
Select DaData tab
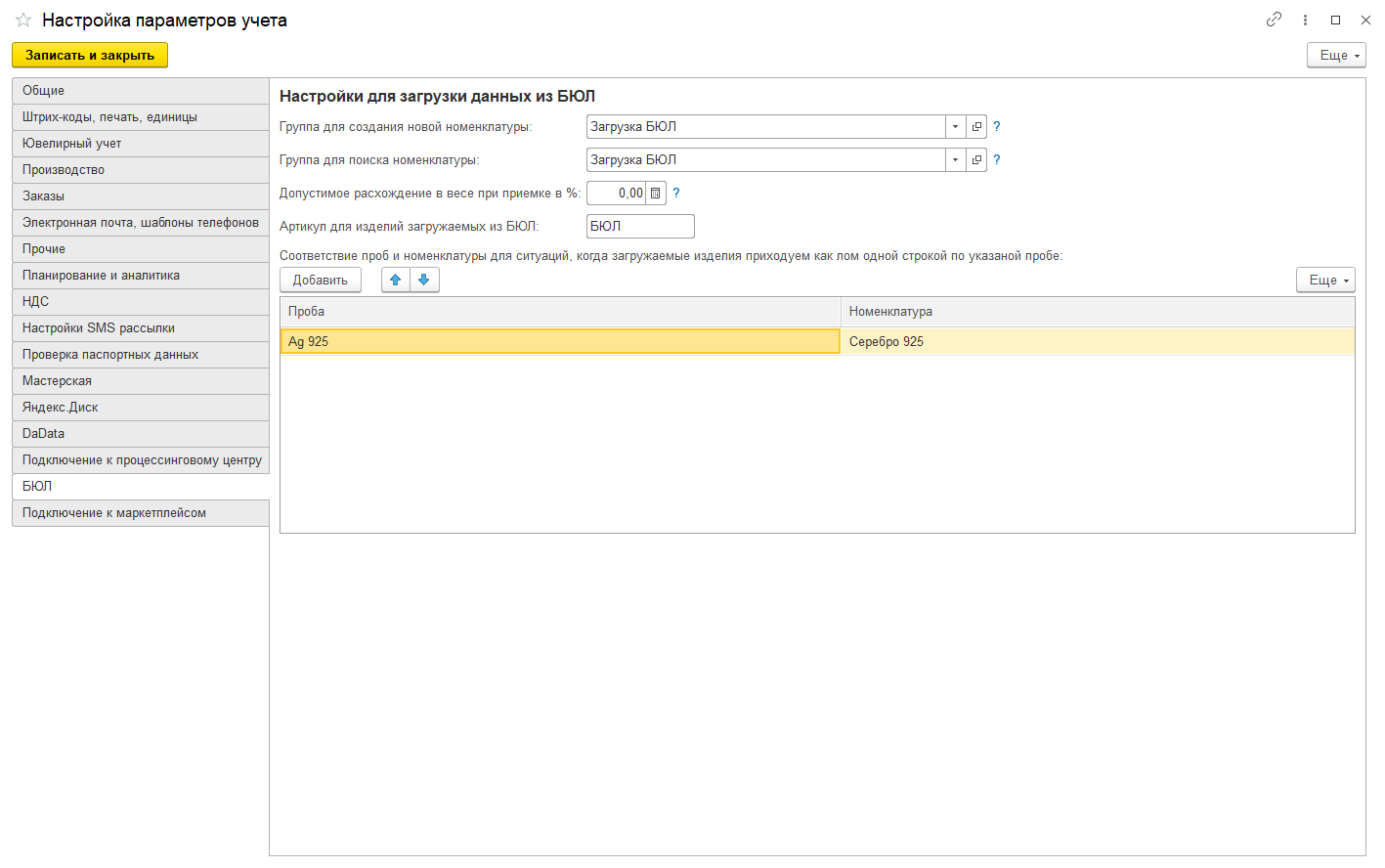click(141, 434)
